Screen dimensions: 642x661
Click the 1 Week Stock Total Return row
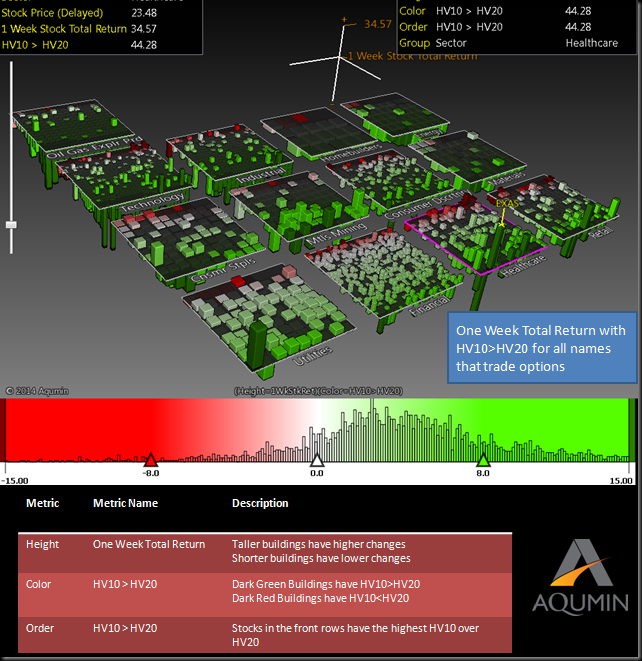[79, 29]
